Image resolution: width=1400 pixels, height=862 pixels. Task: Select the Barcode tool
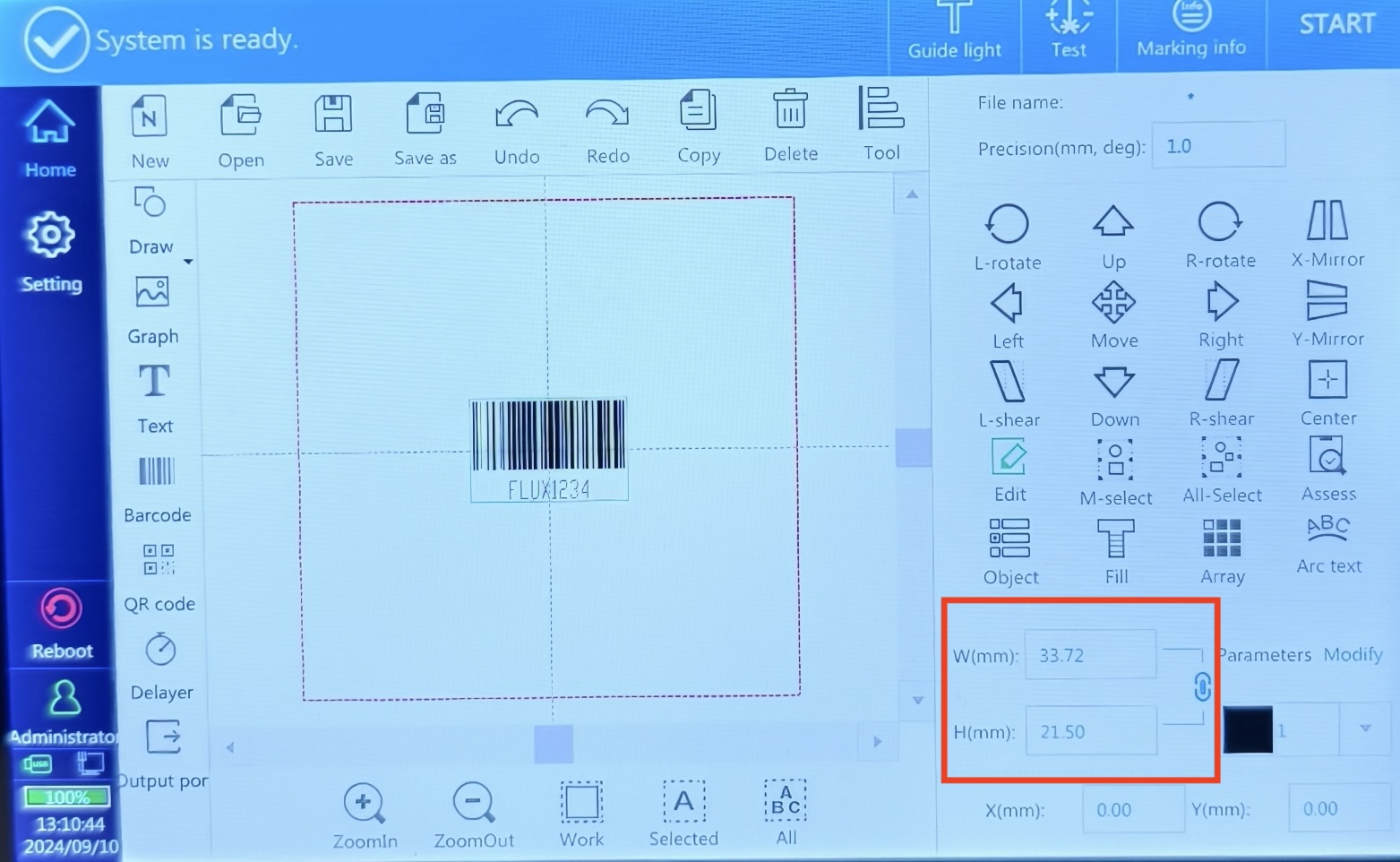click(x=157, y=489)
